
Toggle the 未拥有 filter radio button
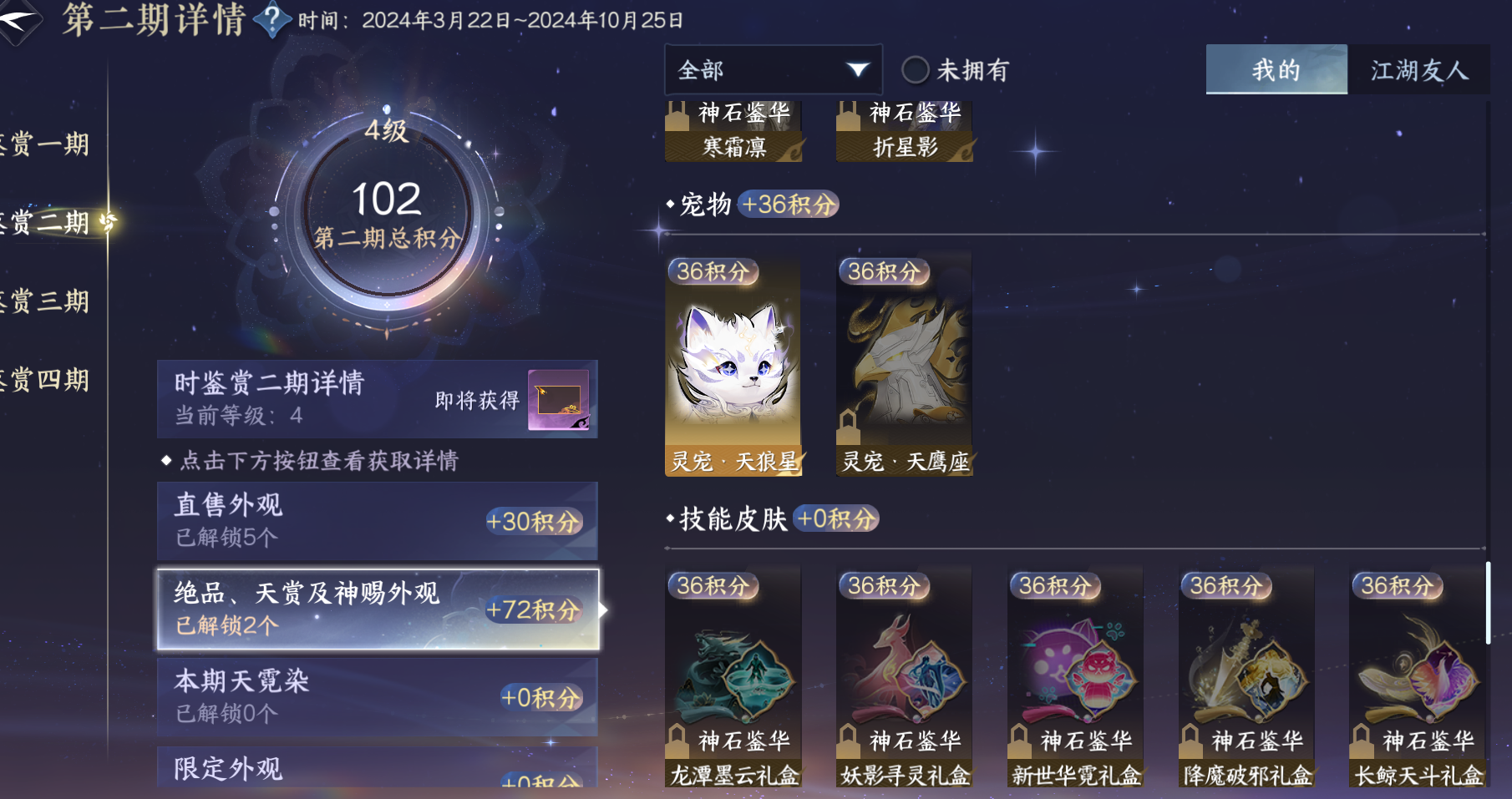click(x=916, y=70)
